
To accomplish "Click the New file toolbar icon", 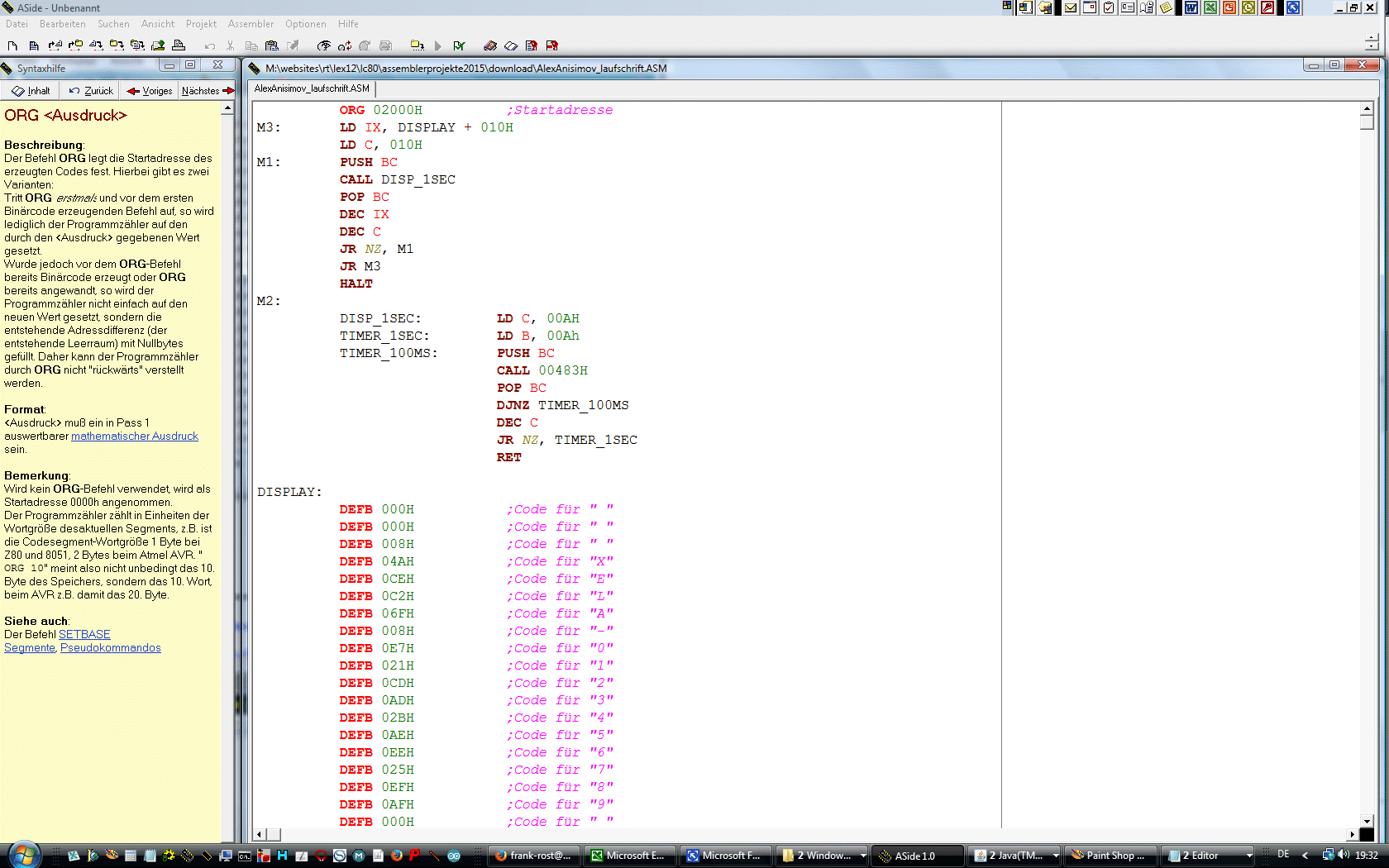I will tap(12, 45).
